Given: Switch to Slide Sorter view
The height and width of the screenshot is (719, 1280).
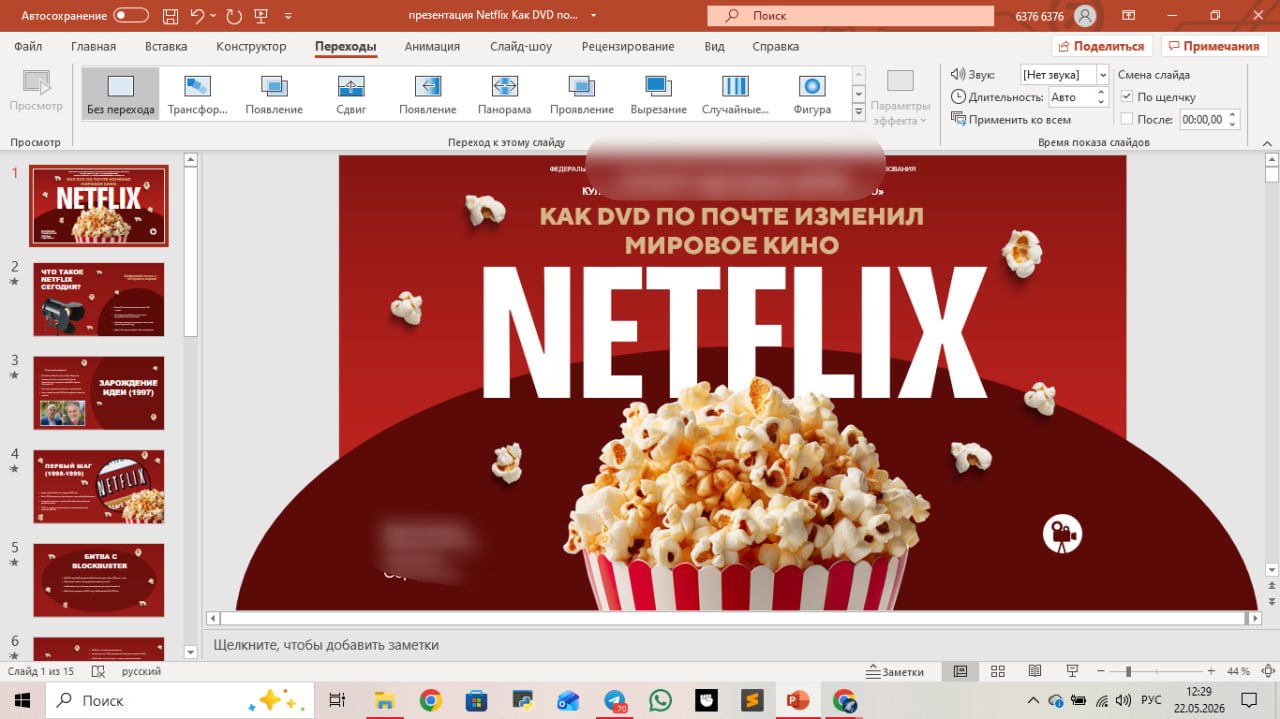Looking at the screenshot, I should (997, 671).
